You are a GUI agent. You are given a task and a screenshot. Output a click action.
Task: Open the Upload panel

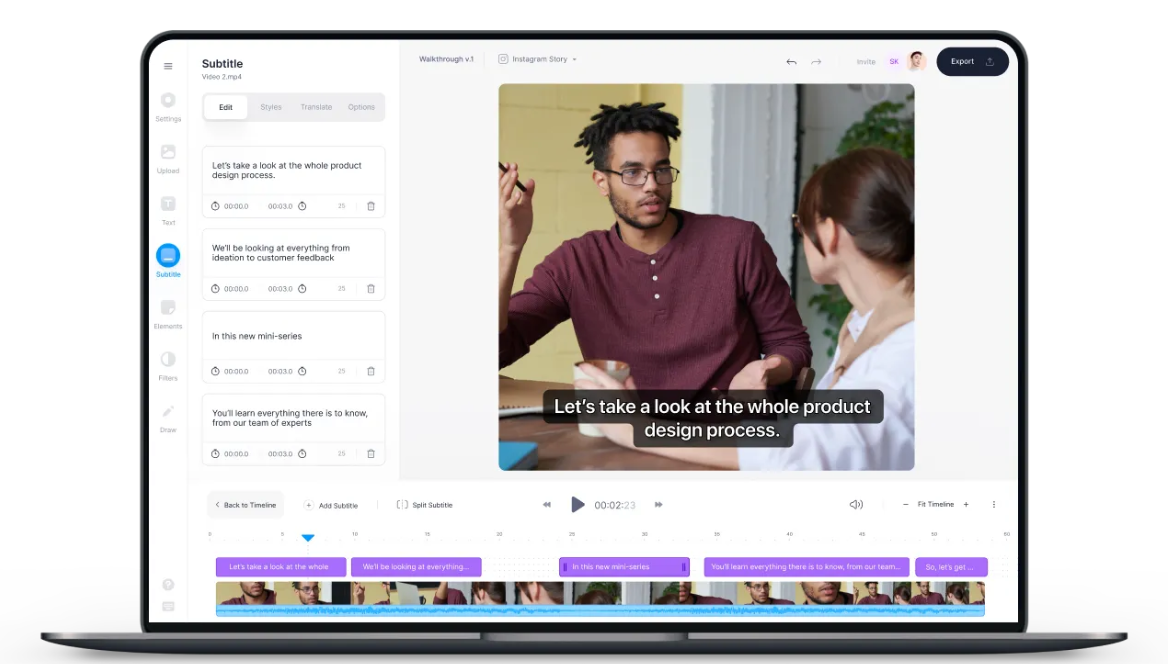[168, 159]
